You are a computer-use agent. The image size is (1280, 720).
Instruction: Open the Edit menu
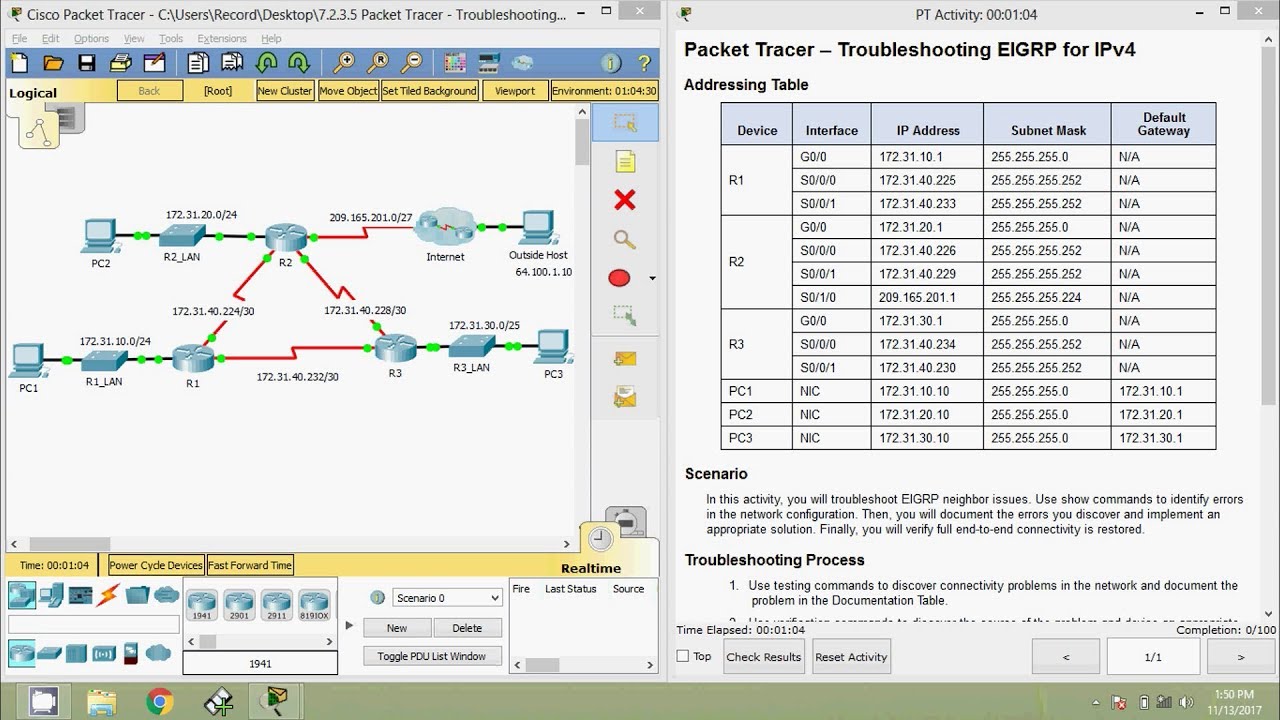[x=50, y=39]
